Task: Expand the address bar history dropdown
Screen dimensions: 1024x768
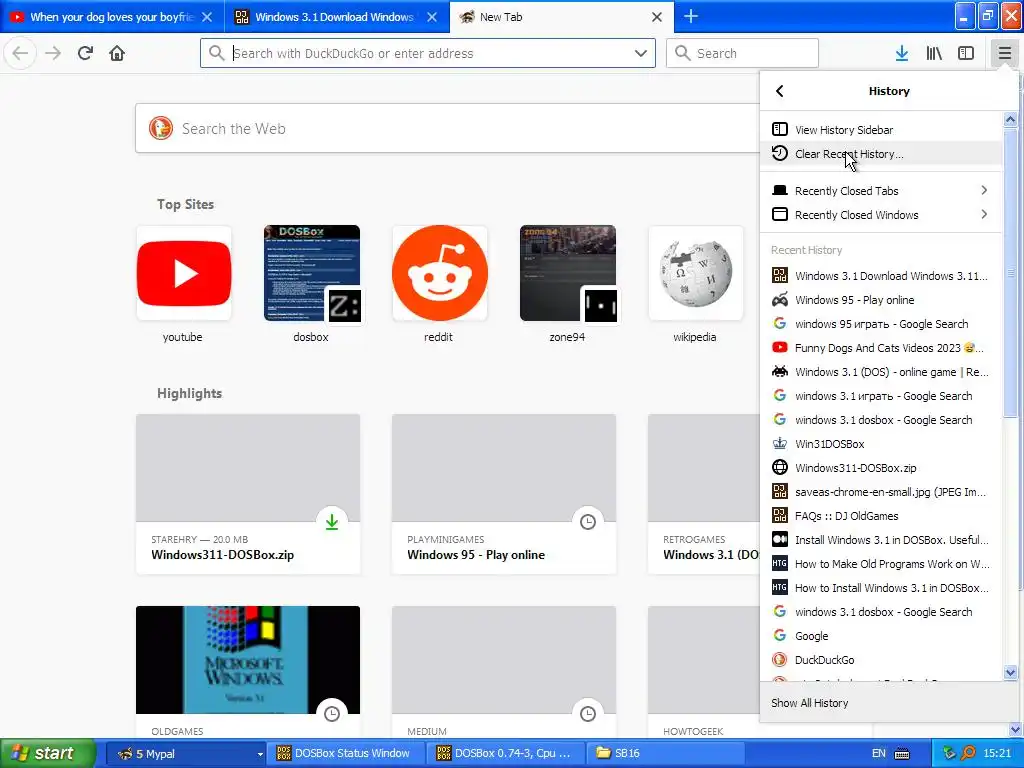Action: coord(641,53)
